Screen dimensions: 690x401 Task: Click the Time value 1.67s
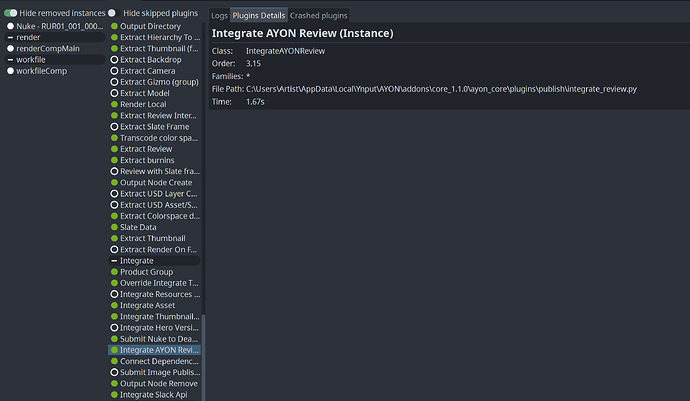(255, 102)
